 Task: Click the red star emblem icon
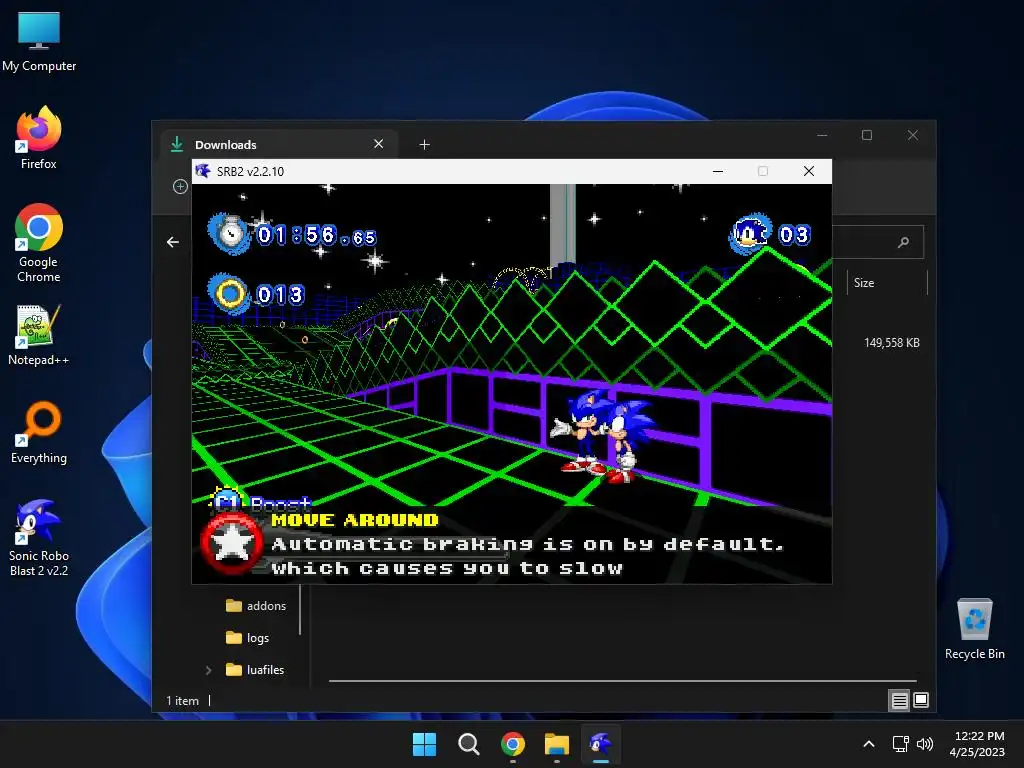[x=231, y=545]
